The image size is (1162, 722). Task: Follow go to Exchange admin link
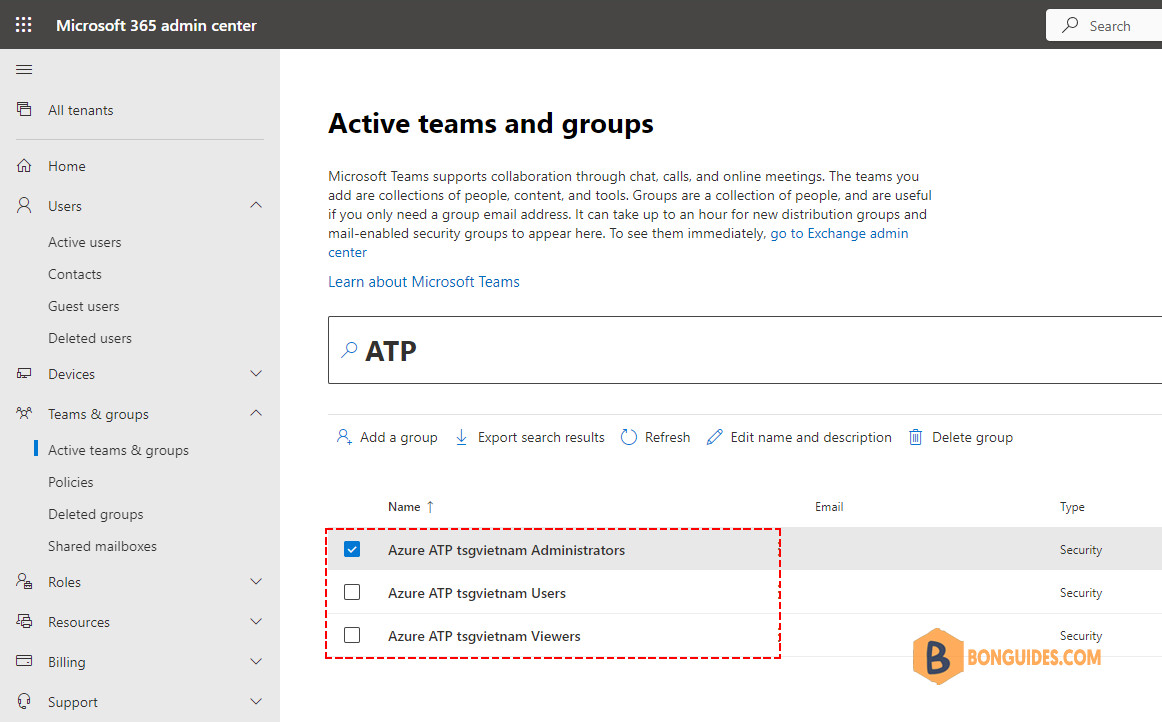pos(839,234)
